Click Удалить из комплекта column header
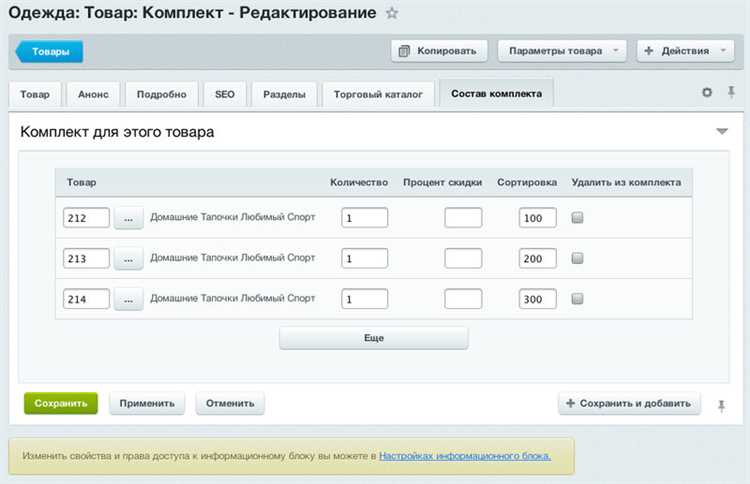 [626, 182]
